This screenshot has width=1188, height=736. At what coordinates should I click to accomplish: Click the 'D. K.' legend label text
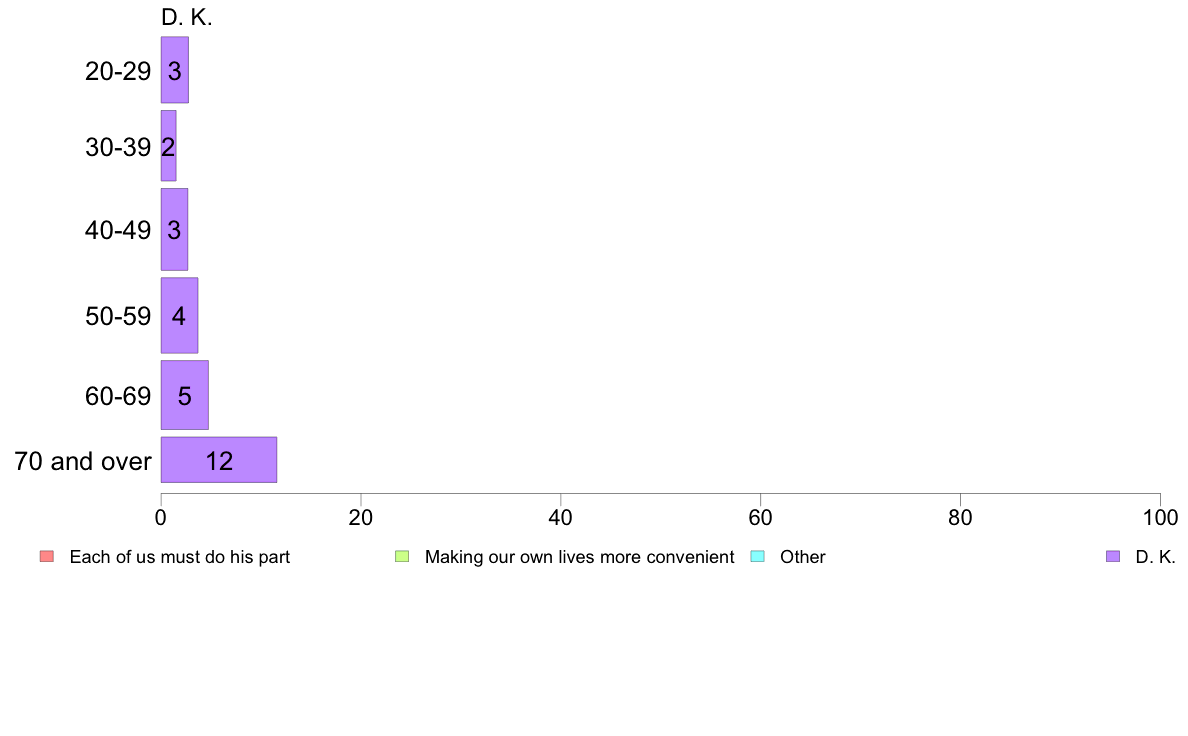click(x=1155, y=557)
